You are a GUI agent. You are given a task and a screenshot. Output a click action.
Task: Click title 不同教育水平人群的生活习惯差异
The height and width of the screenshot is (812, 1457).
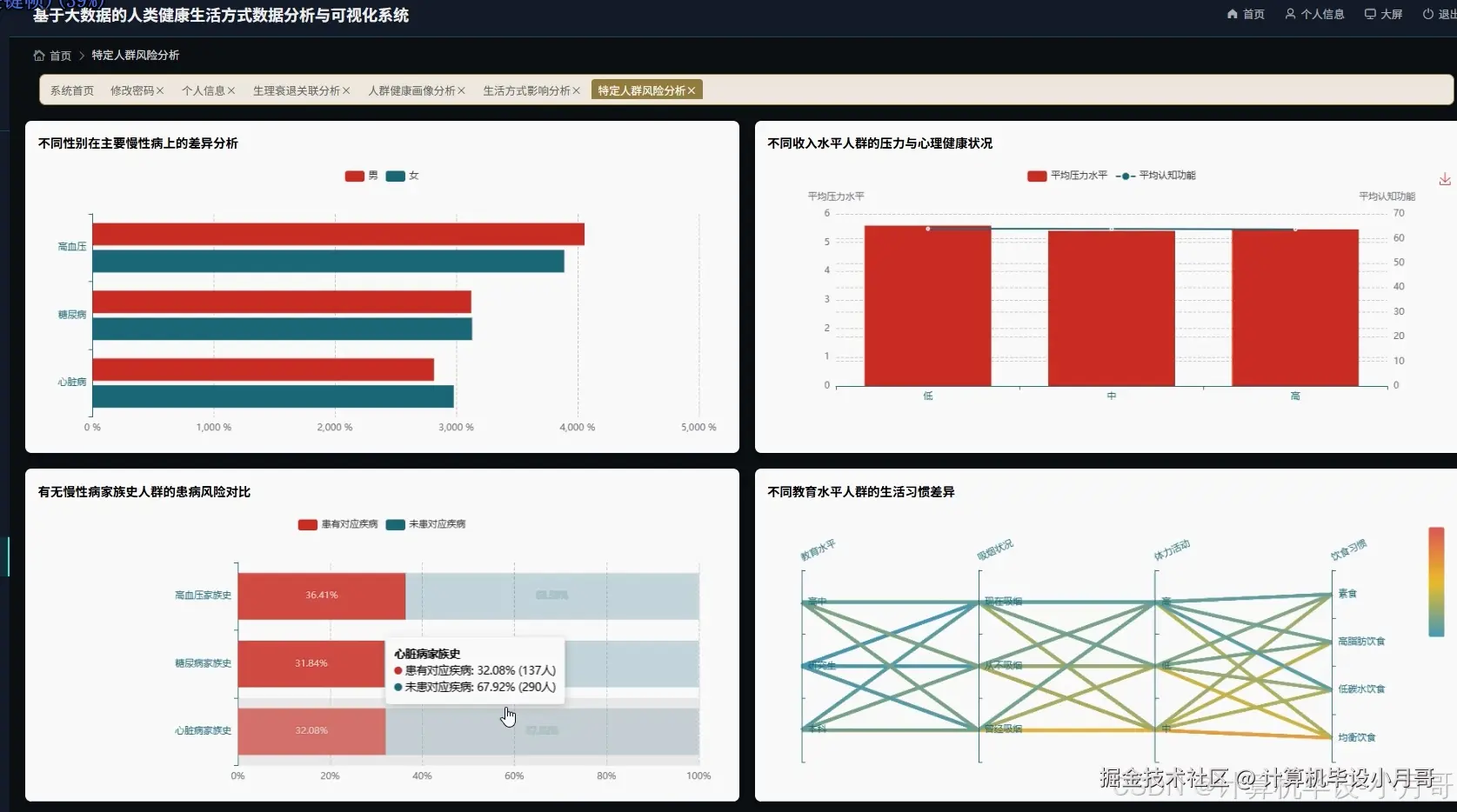pyautogui.click(x=861, y=492)
